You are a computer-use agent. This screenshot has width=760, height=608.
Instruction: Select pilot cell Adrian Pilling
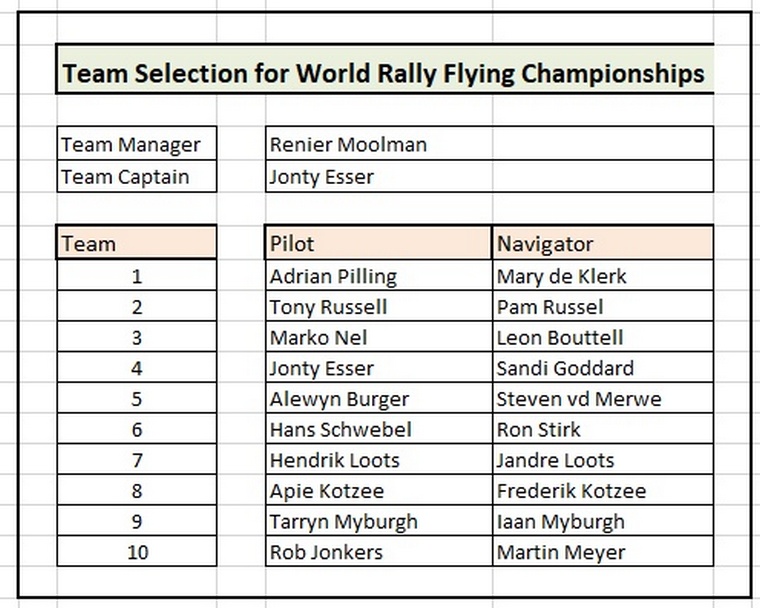pyautogui.click(x=379, y=275)
